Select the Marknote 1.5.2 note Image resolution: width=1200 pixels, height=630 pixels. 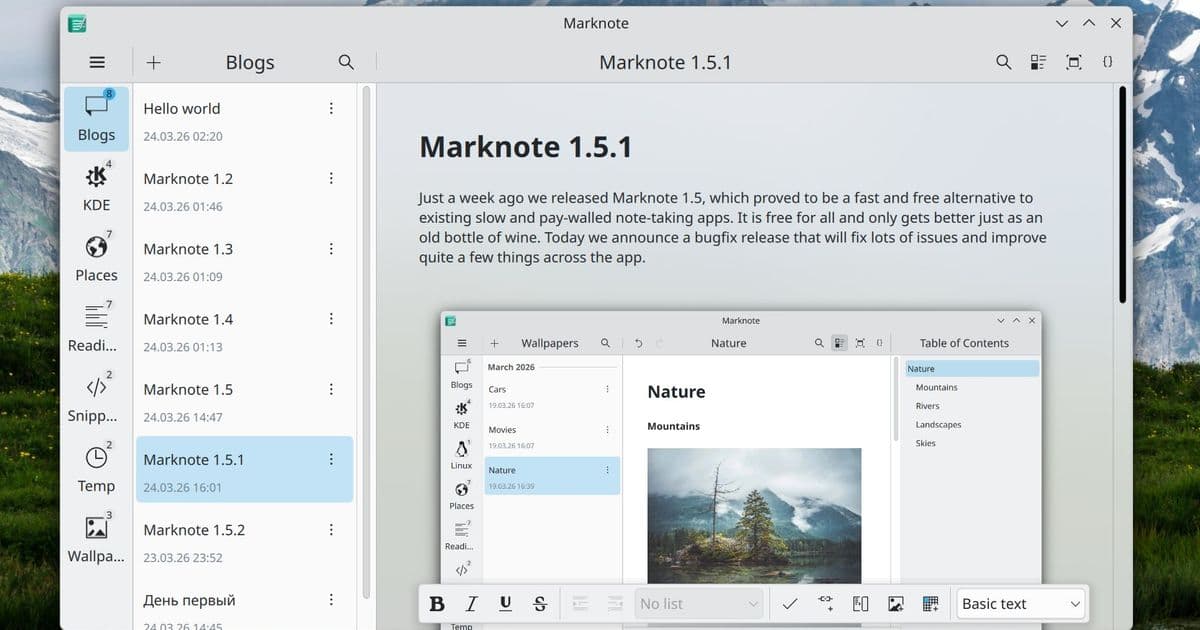point(244,541)
